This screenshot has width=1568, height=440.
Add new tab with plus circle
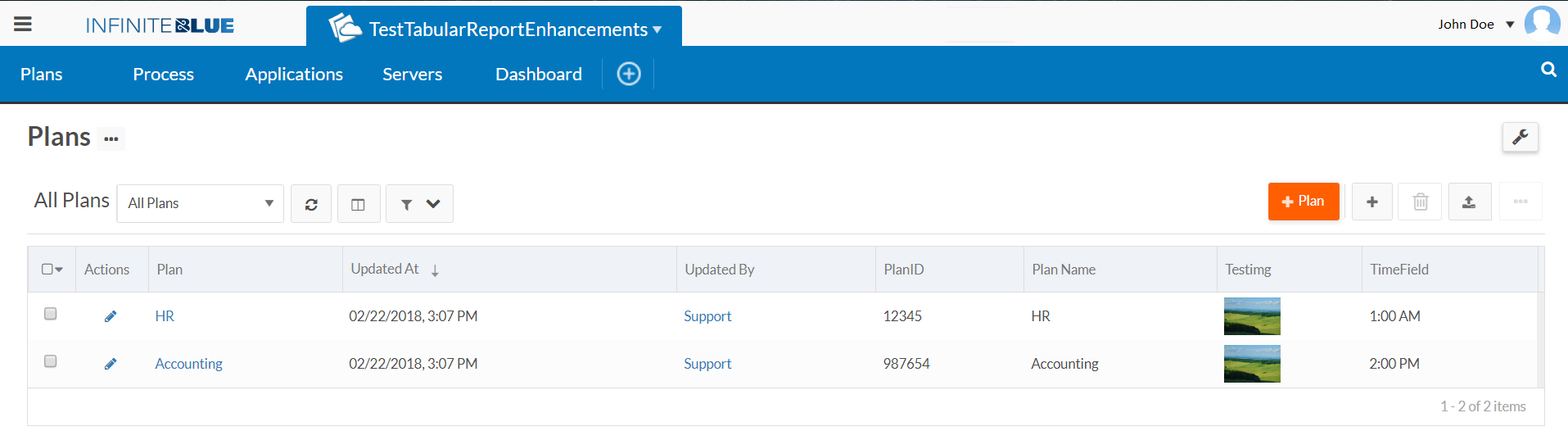pos(629,74)
